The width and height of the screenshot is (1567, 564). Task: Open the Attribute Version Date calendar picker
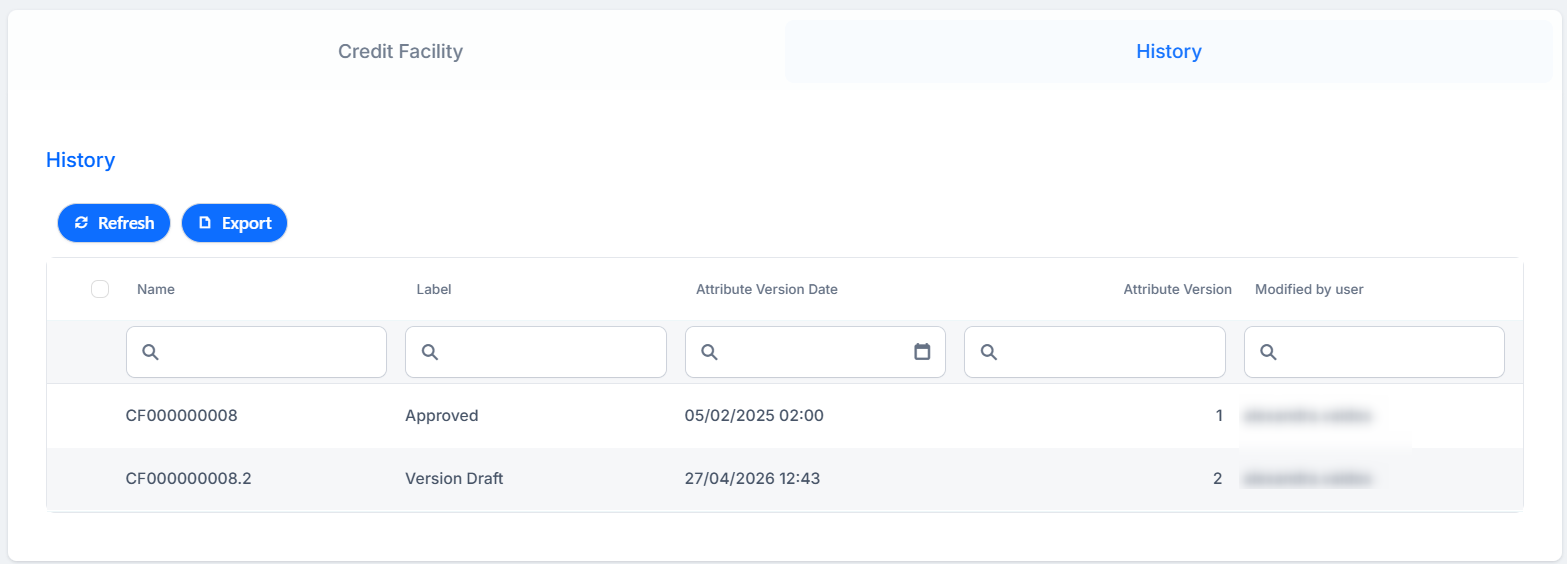coord(922,351)
